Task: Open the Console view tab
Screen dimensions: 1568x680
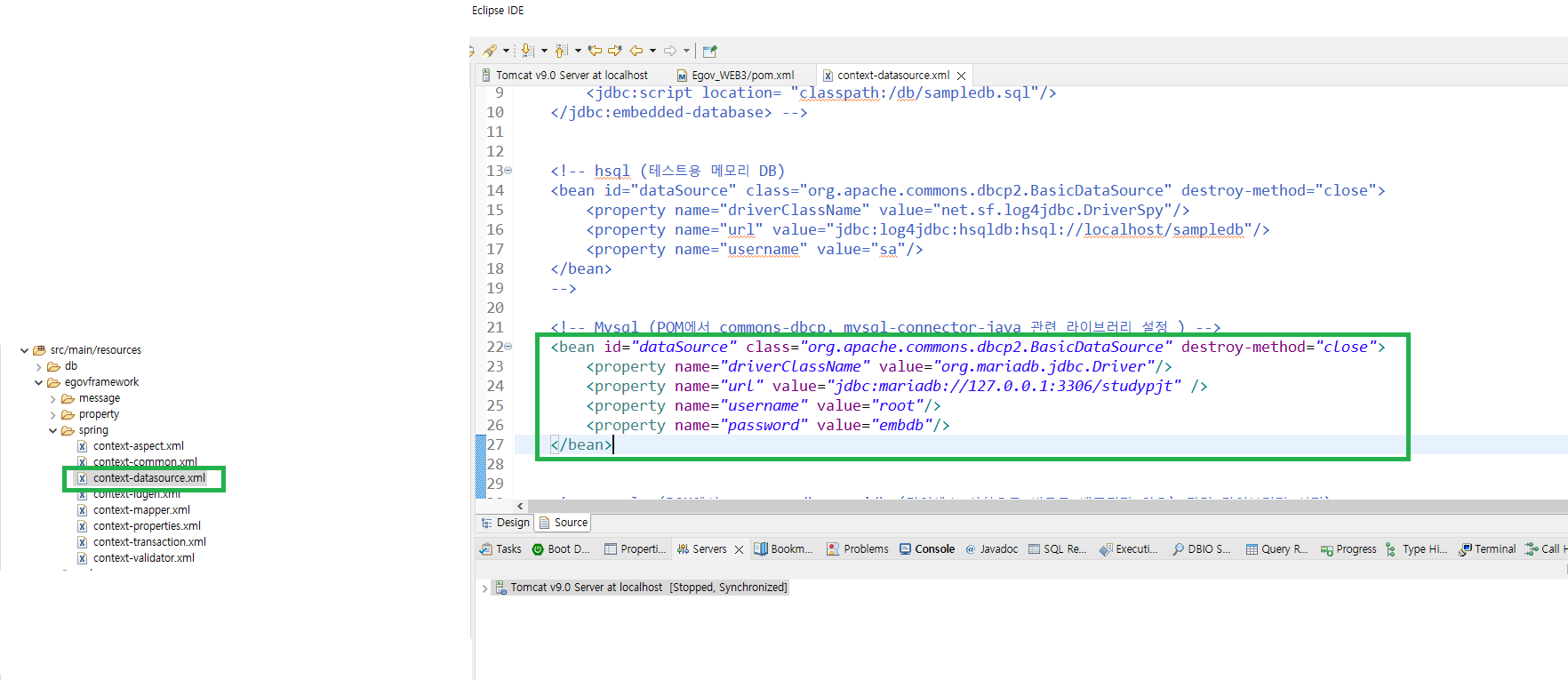Action: pyautogui.click(x=927, y=549)
